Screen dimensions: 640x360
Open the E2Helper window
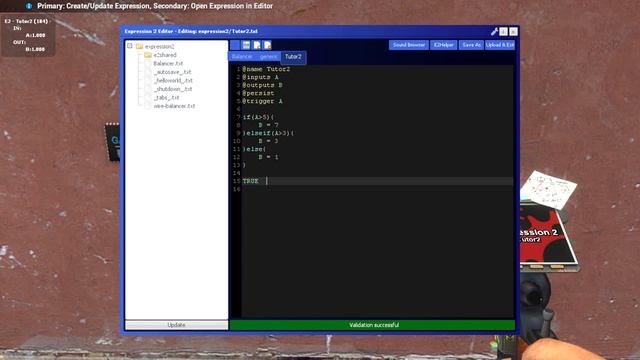tap(444, 45)
